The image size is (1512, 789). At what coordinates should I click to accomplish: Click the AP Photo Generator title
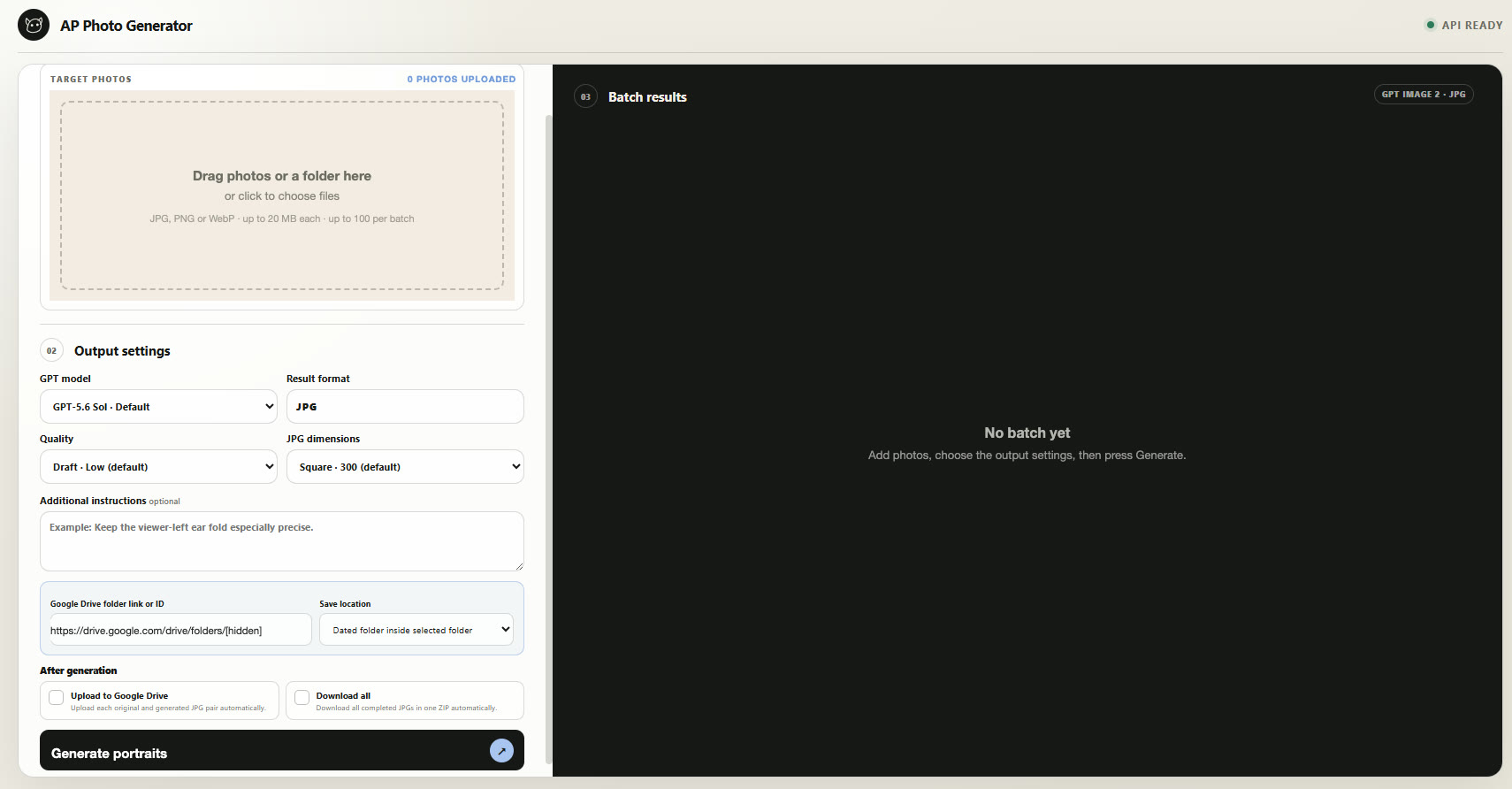coord(126,26)
